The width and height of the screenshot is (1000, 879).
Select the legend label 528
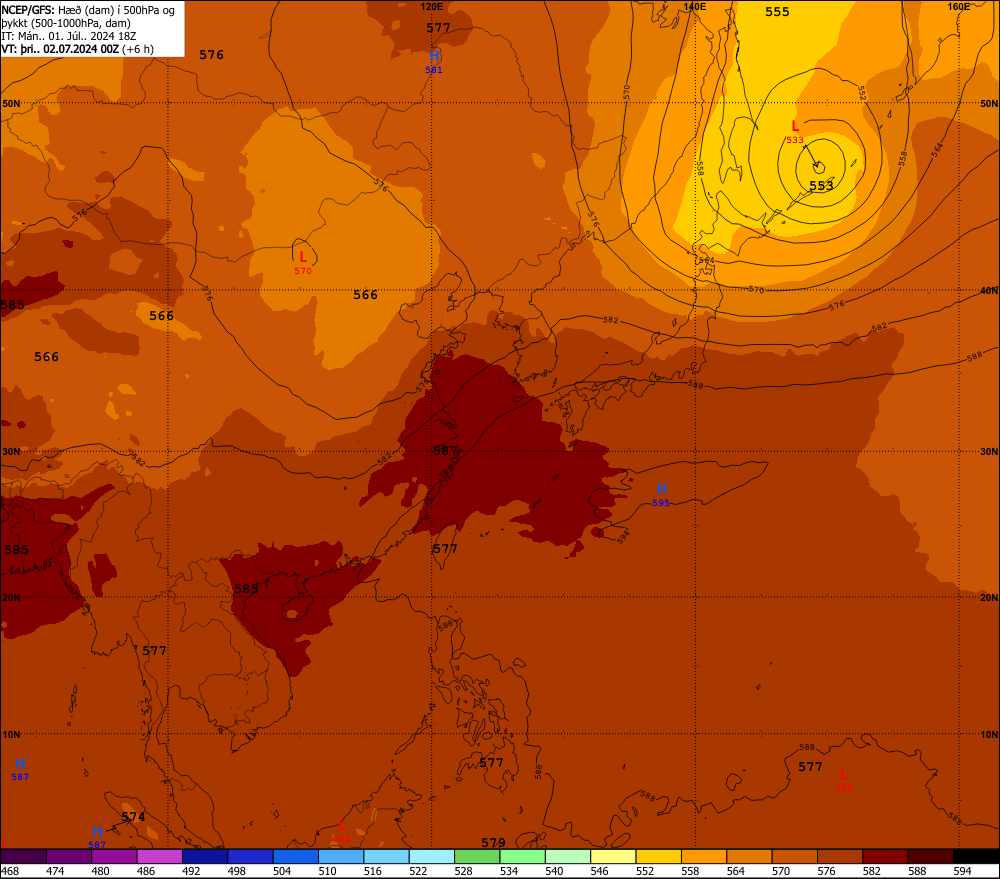[x=464, y=871]
